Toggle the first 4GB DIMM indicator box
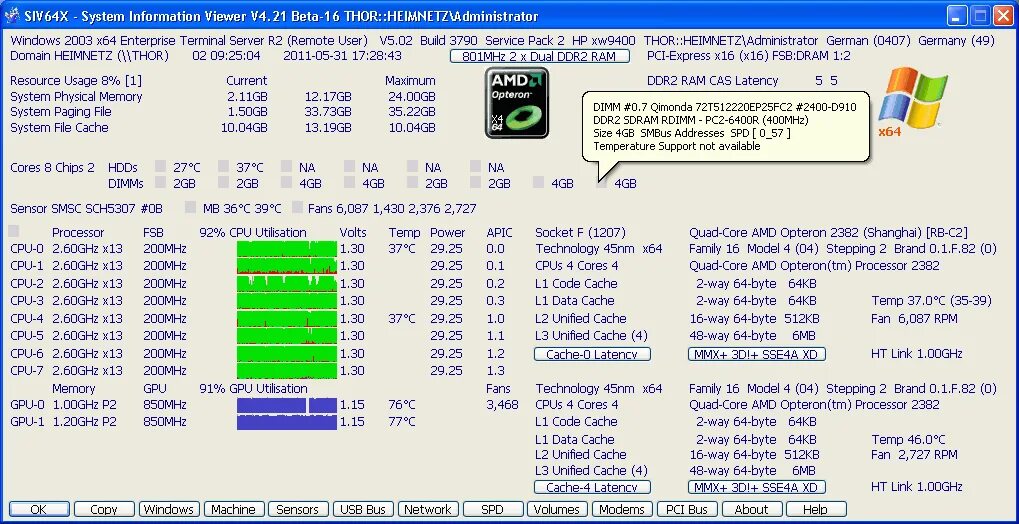Image resolution: width=1019 pixels, height=524 pixels. 287,183
